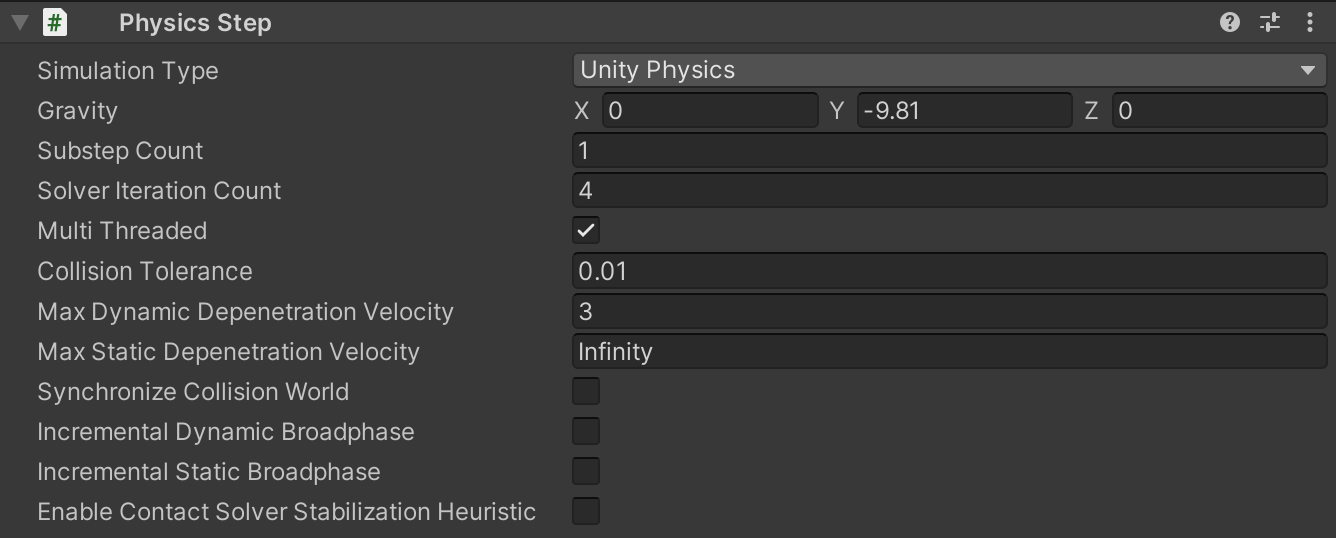The image size is (1336, 538).
Task: Click the Substep Count field
Action: (x=950, y=151)
